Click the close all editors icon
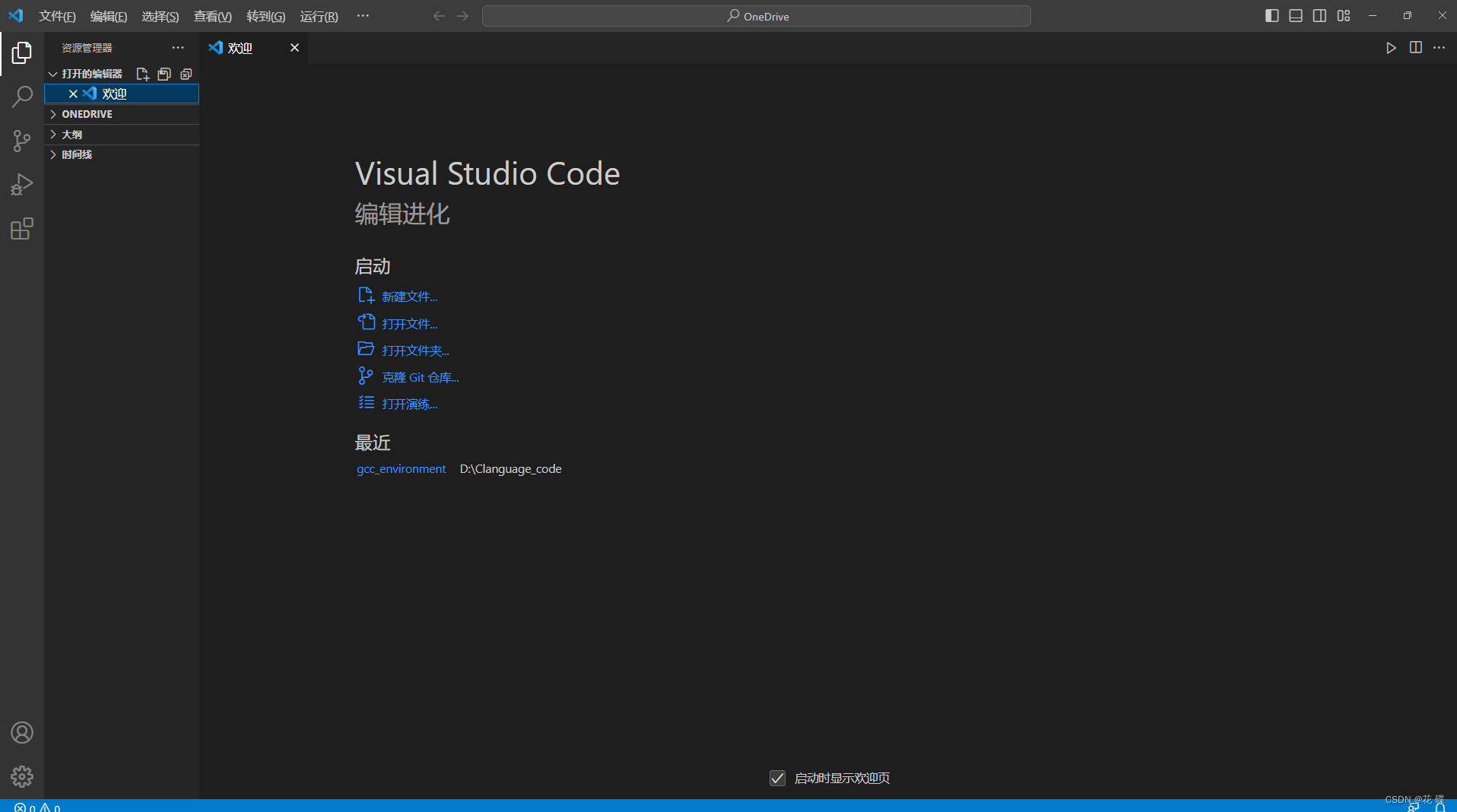The image size is (1457, 812). pyautogui.click(x=186, y=74)
